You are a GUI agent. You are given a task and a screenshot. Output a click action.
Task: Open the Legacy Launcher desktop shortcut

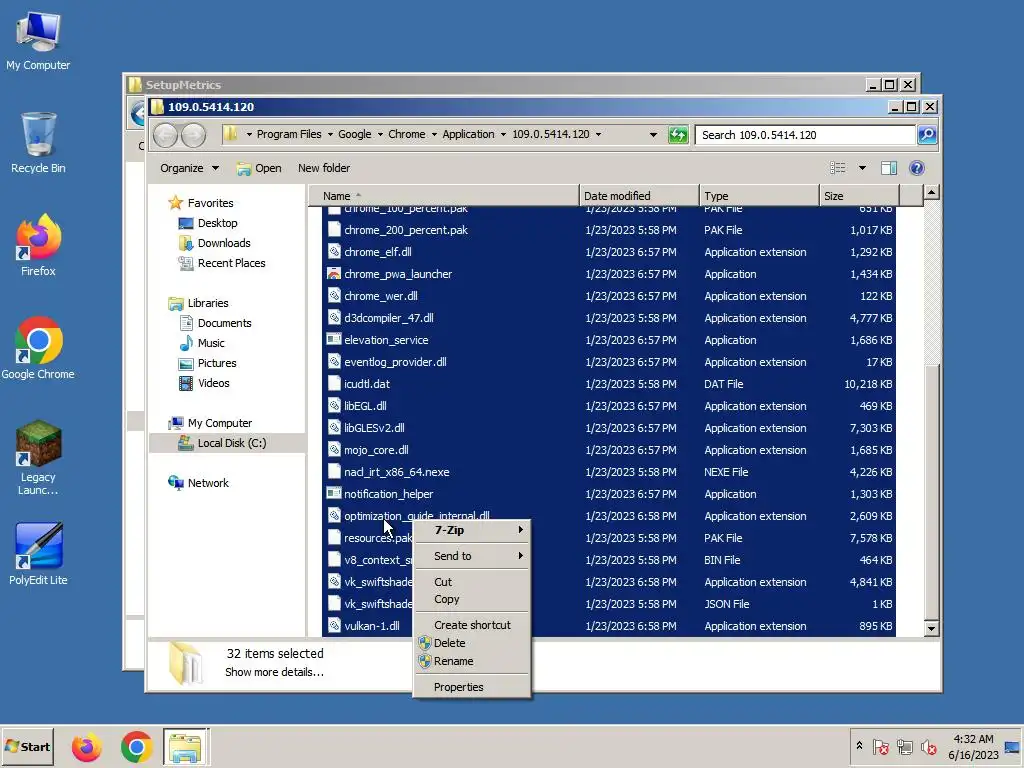[38, 457]
